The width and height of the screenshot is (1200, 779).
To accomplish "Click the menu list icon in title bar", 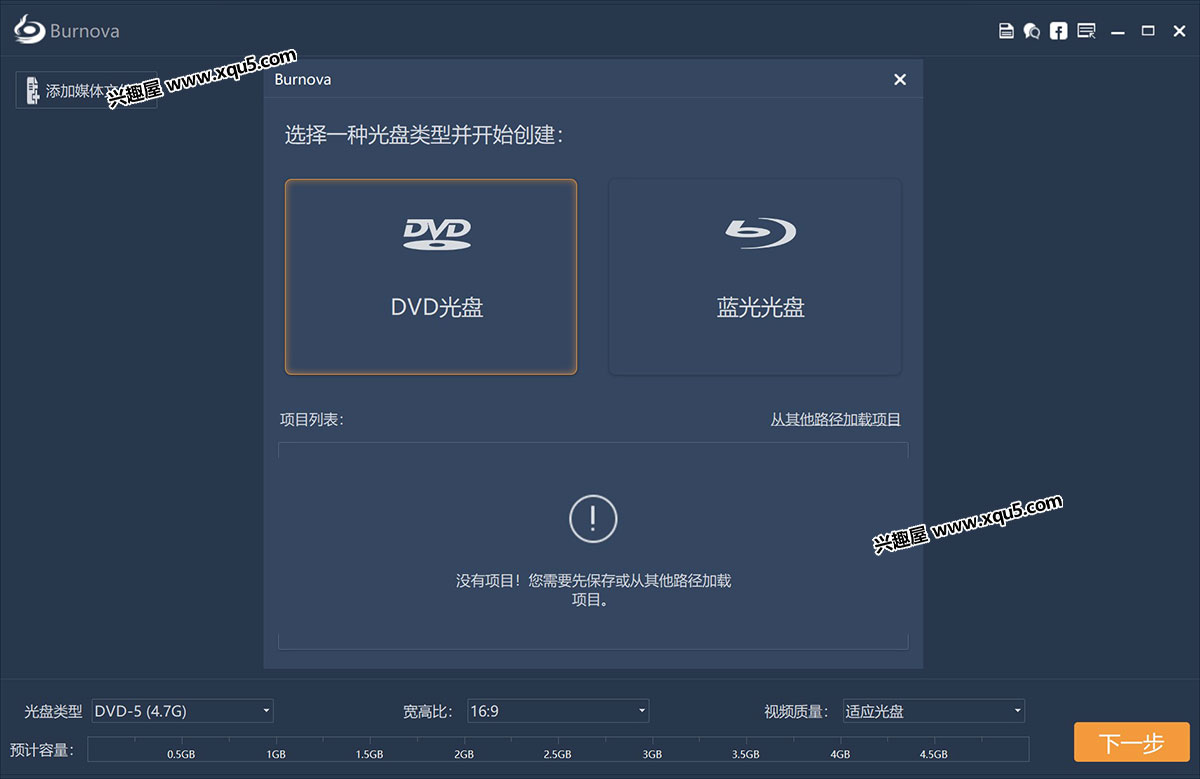I will pyautogui.click(x=1086, y=31).
